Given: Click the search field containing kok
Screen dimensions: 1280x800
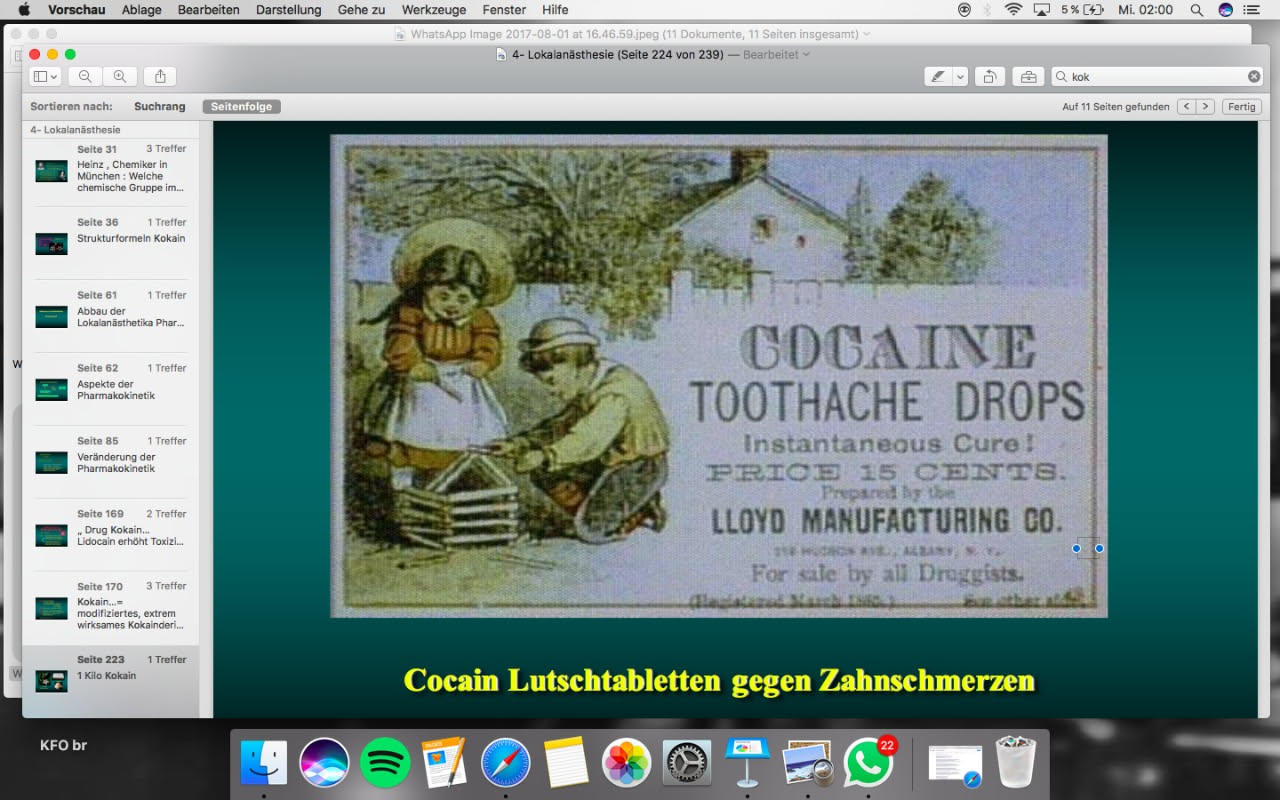Looking at the screenshot, I should [x=1150, y=76].
